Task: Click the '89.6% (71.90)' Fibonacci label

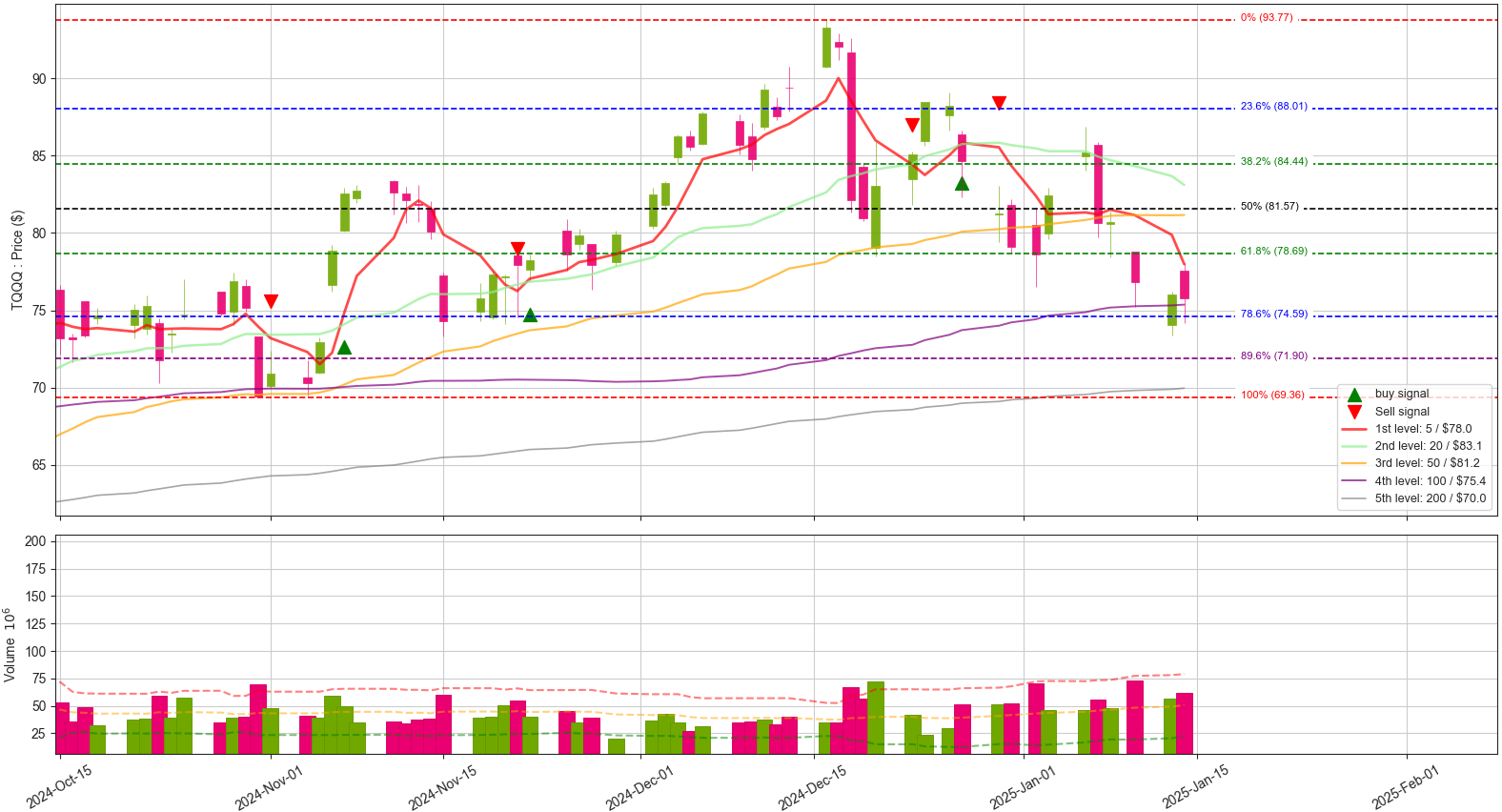Action: click(1274, 355)
